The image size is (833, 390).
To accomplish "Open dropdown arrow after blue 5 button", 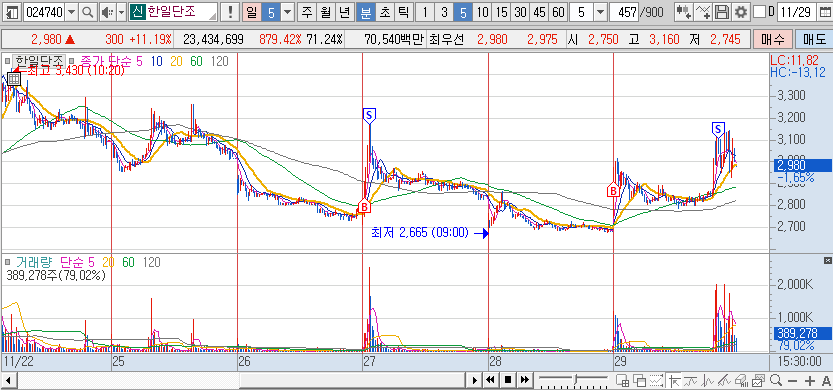I will 287,12.
